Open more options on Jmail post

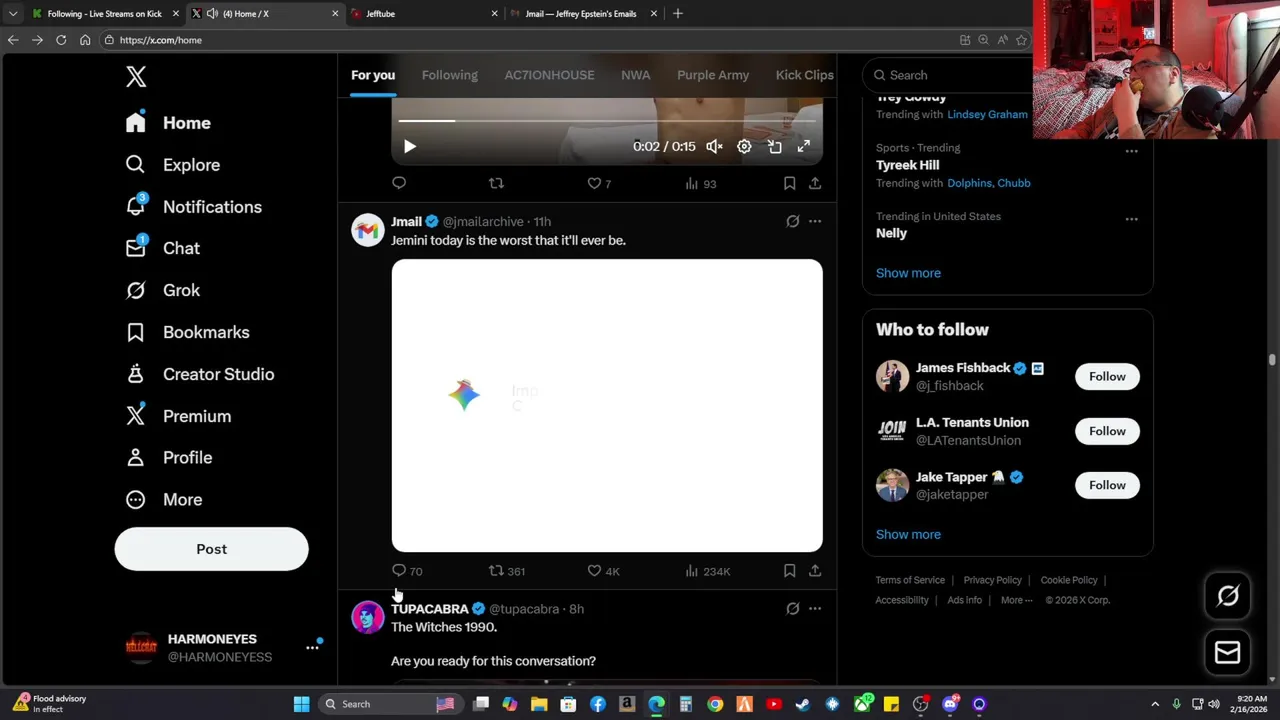click(815, 221)
